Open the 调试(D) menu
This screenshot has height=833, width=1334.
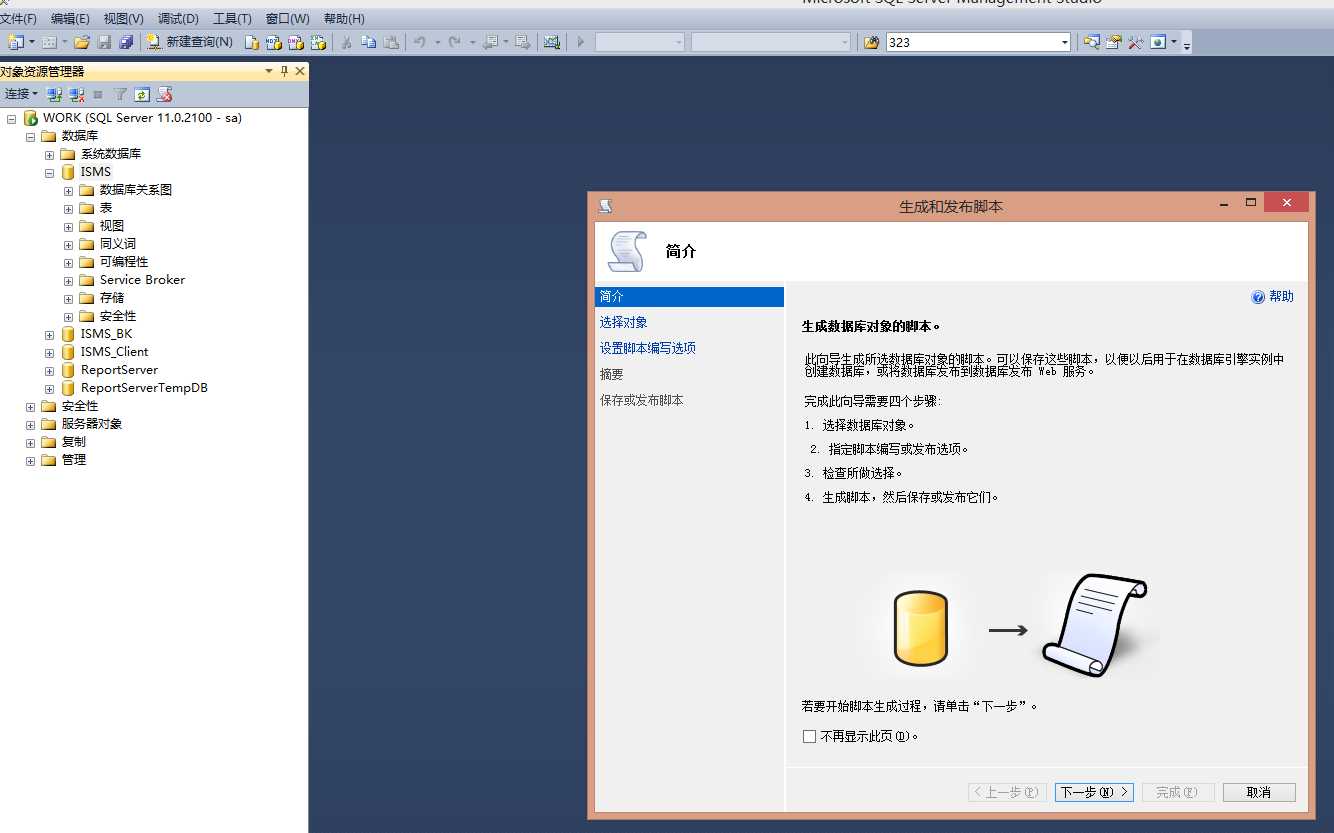pos(178,19)
